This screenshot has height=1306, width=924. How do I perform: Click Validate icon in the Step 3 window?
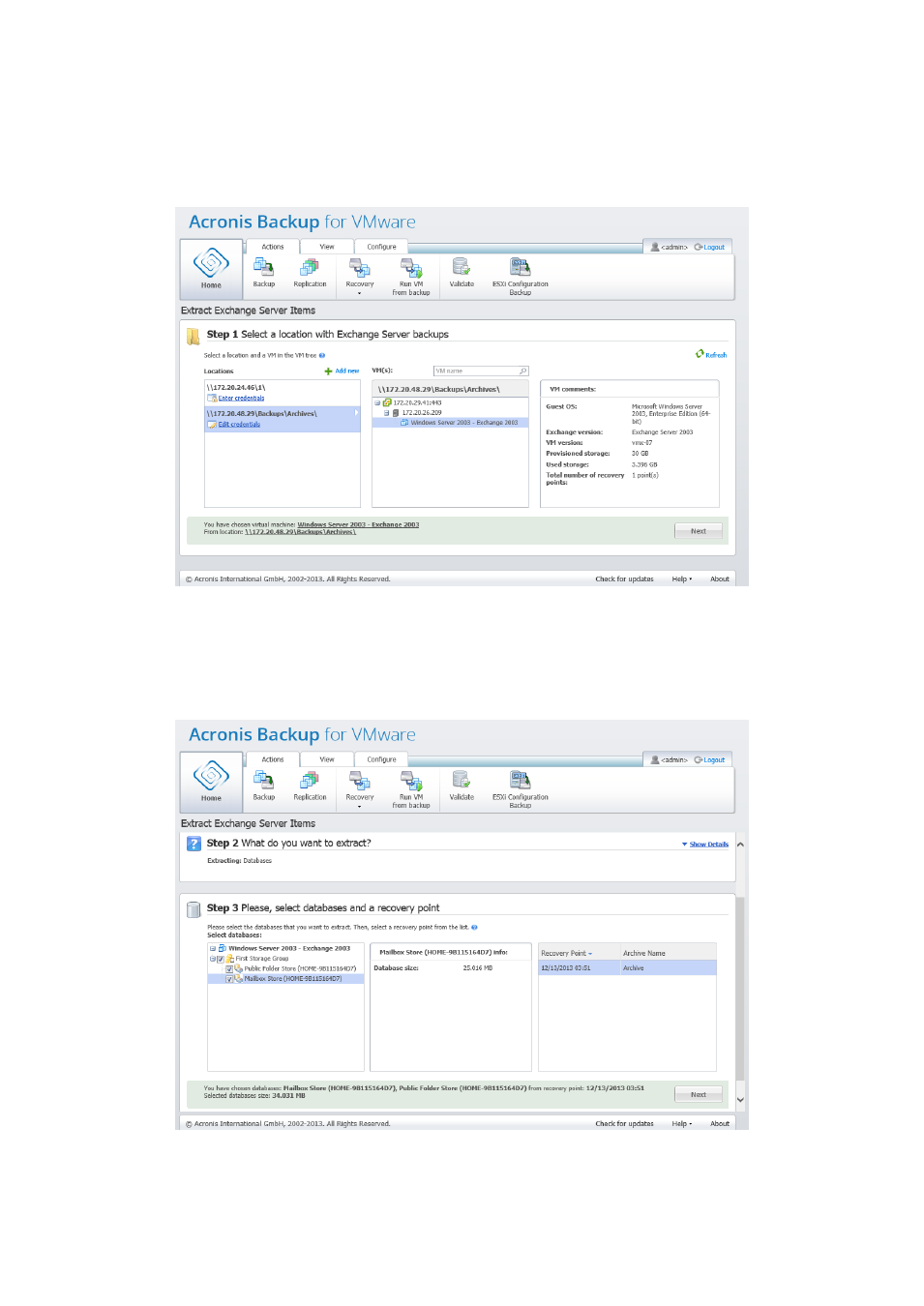[x=462, y=780]
